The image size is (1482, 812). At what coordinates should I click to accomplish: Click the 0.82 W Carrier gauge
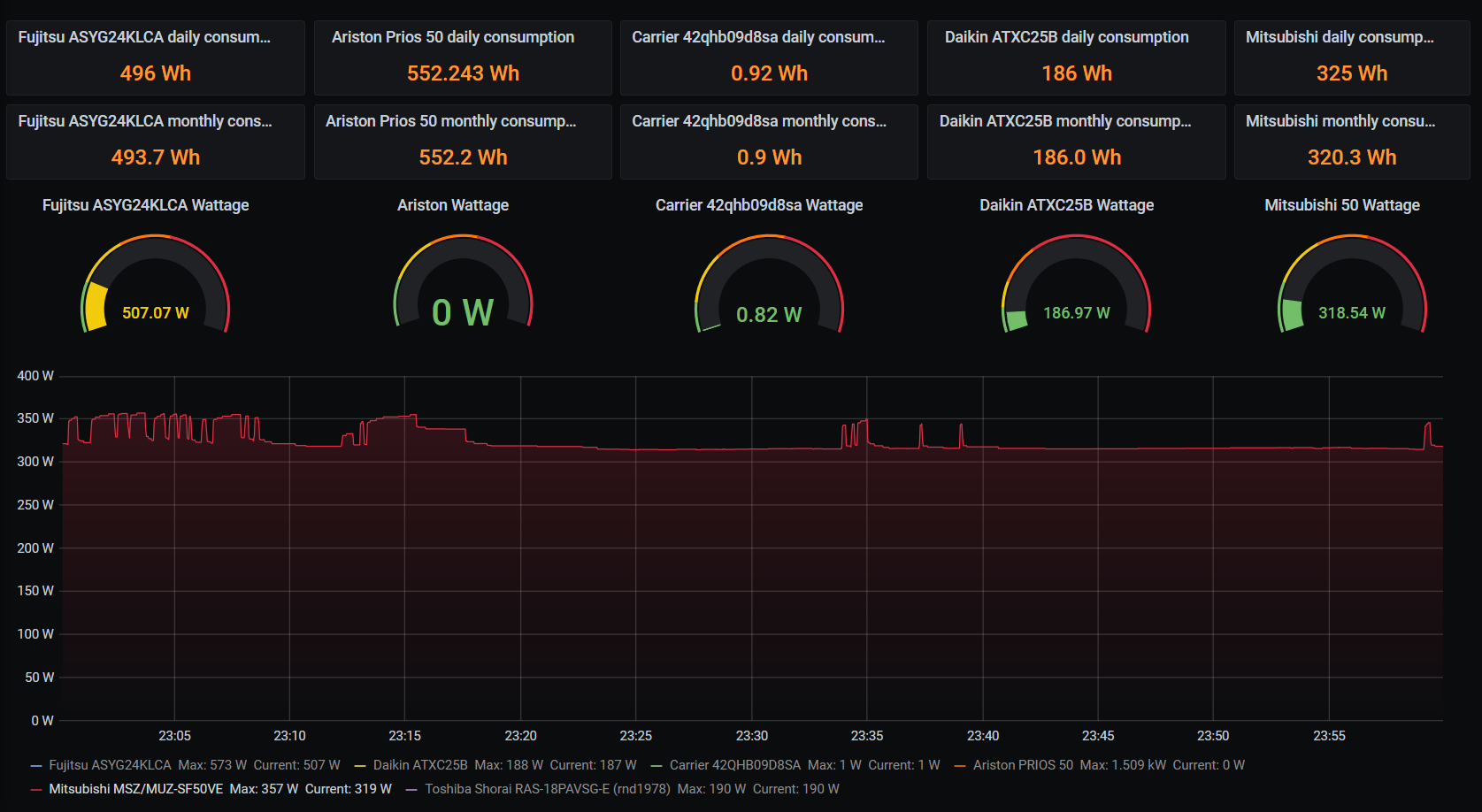click(769, 315)
